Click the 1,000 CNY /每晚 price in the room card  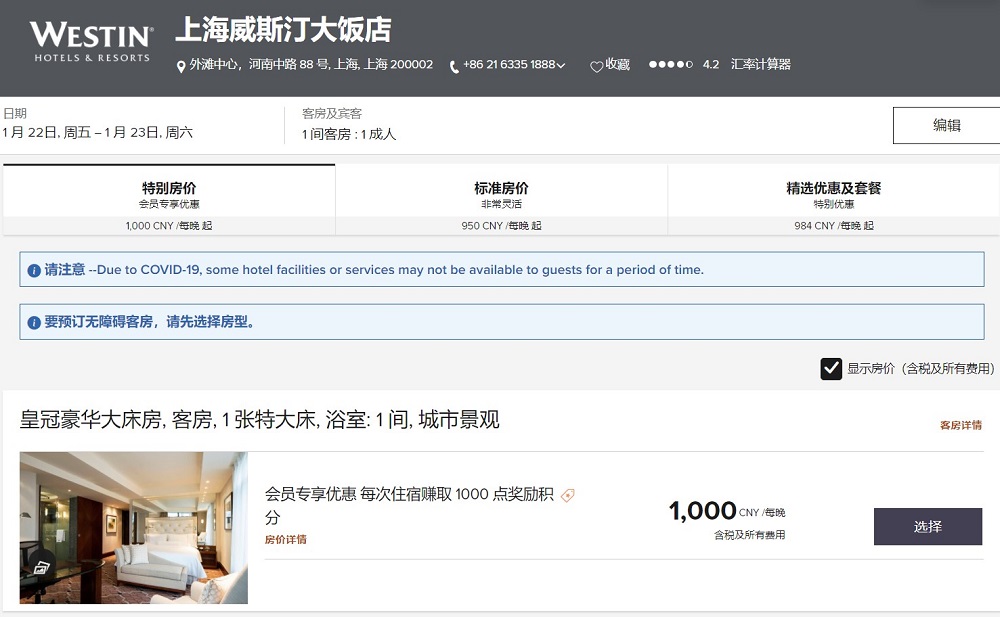click(727, 511)
